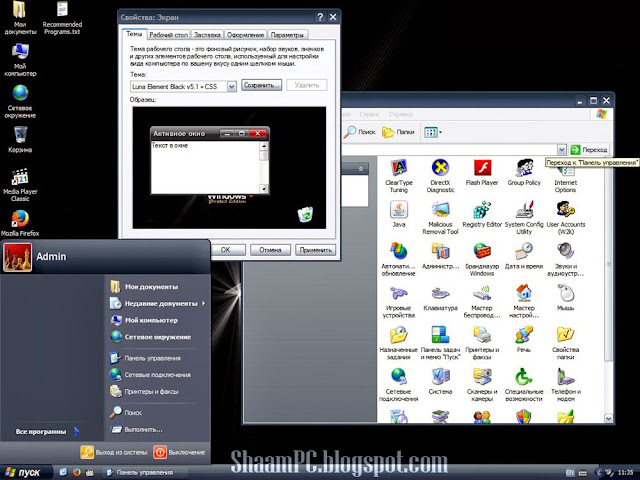Open the Тема theme combo box

pos(183,86)
